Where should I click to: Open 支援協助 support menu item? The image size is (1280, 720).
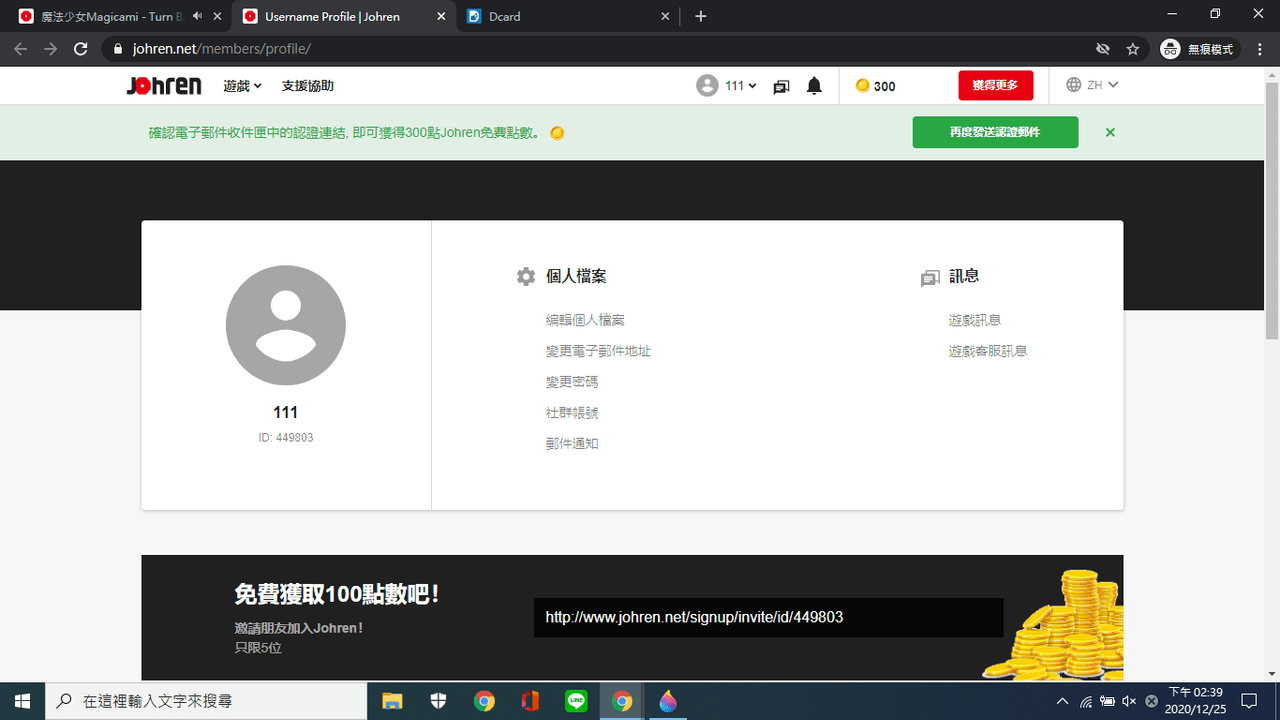point(308,86)
